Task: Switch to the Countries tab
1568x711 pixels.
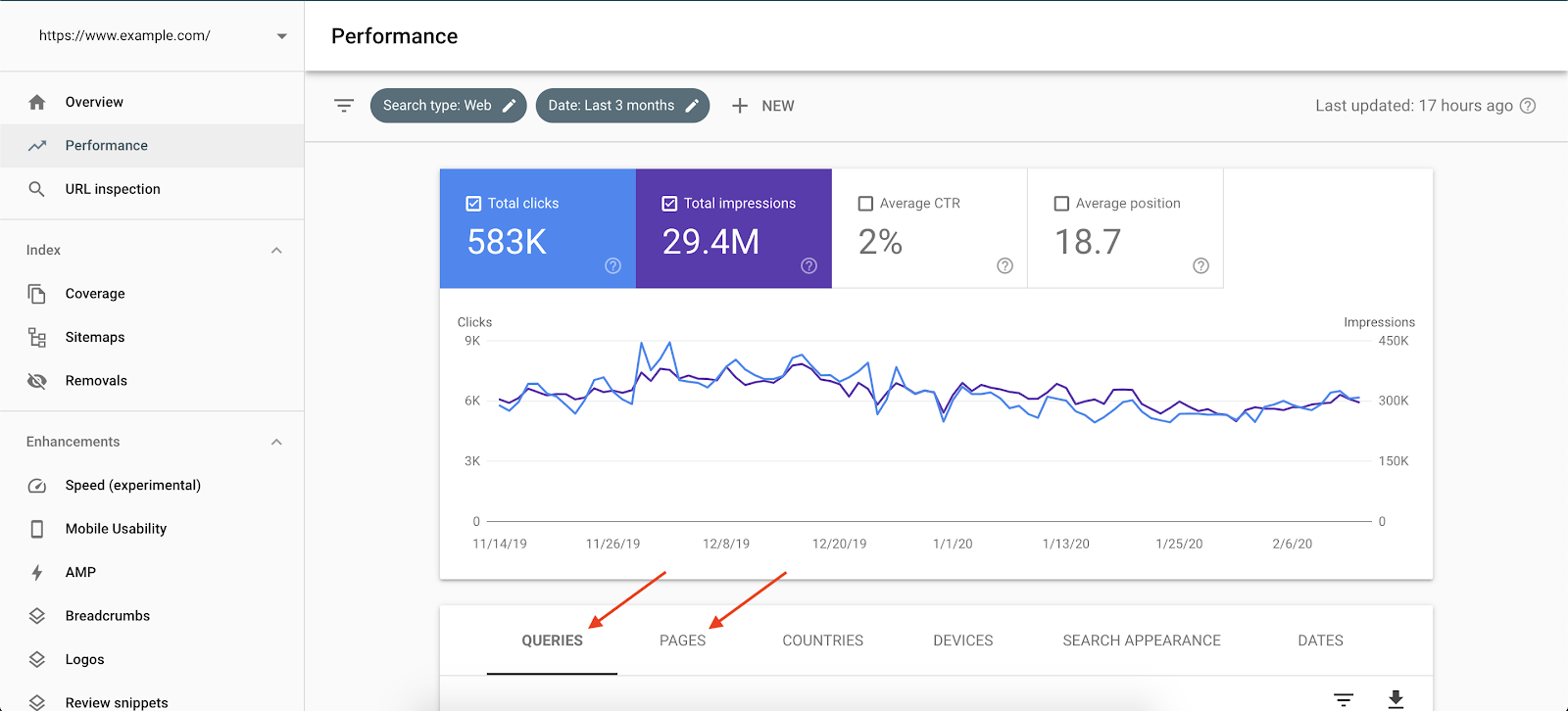Action: [822, 640]
